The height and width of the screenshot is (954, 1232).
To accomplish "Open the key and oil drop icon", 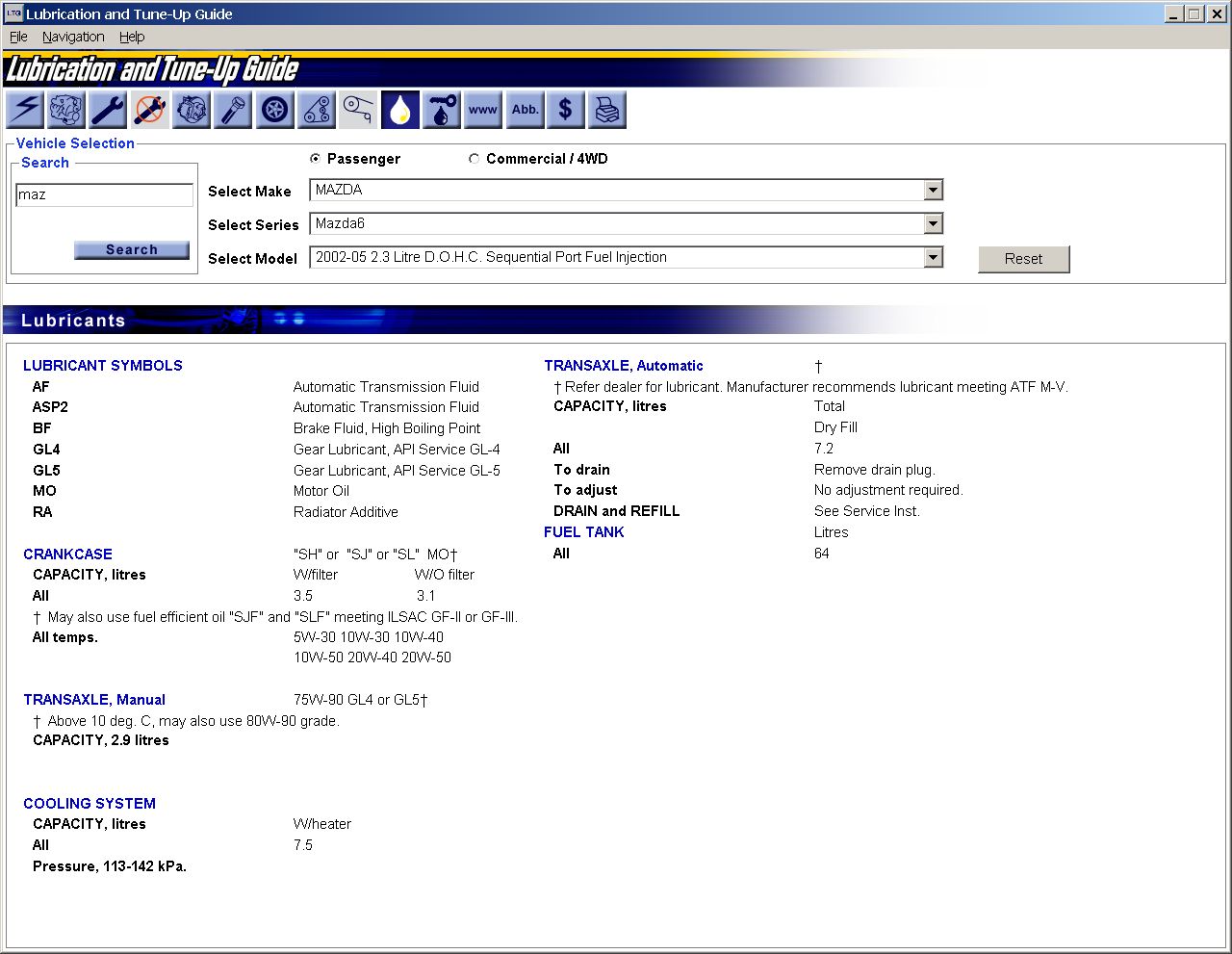I will pyautogui.click(x=441, y=110).
